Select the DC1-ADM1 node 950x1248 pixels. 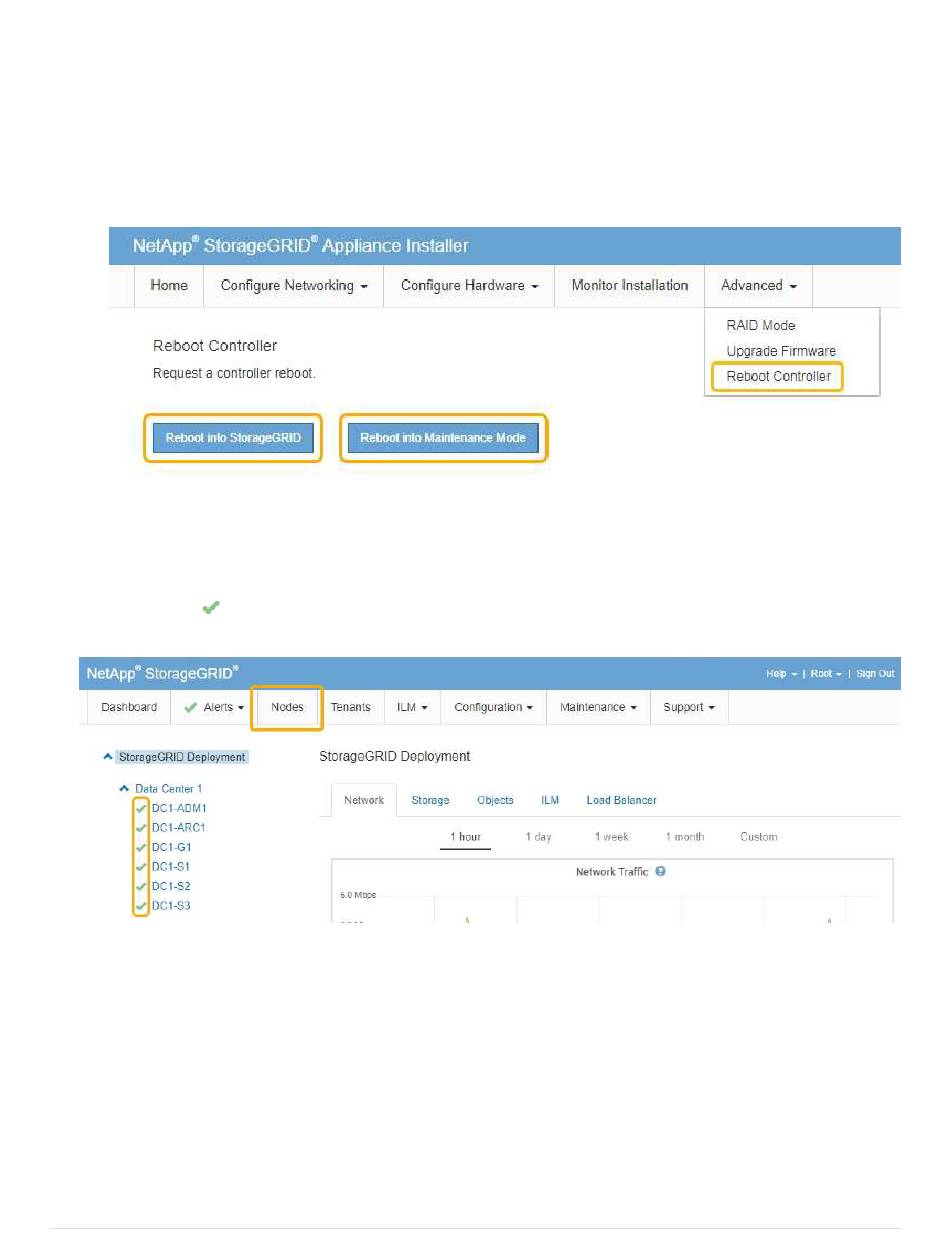(179, 807)
